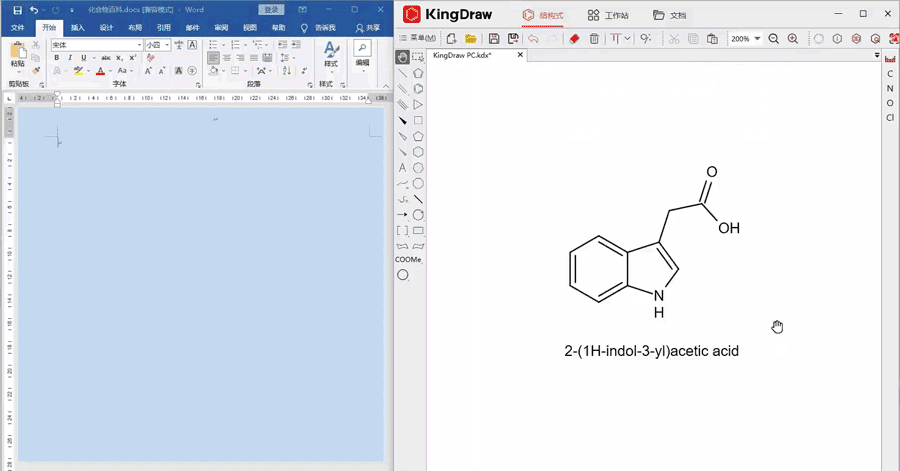
Task: Open the KingDraw 200% zoom dropdown
Action: coord(757,38)
